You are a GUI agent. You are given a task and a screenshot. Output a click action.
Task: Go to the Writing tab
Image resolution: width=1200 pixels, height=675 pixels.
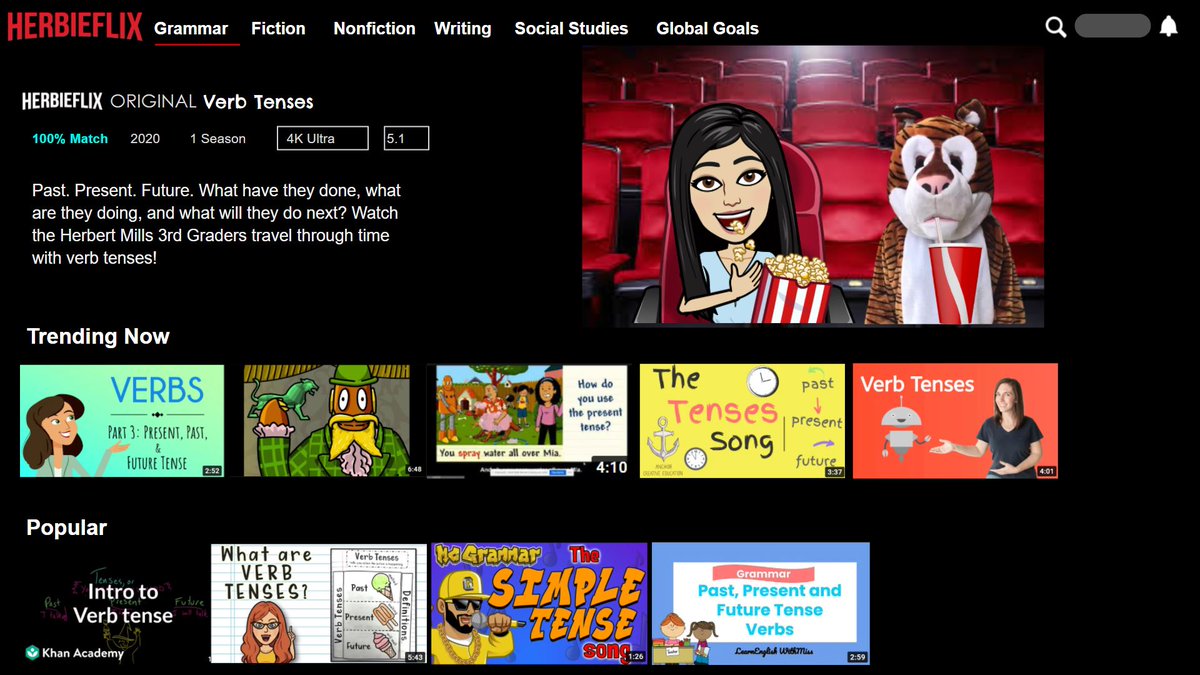click(462, 28)
